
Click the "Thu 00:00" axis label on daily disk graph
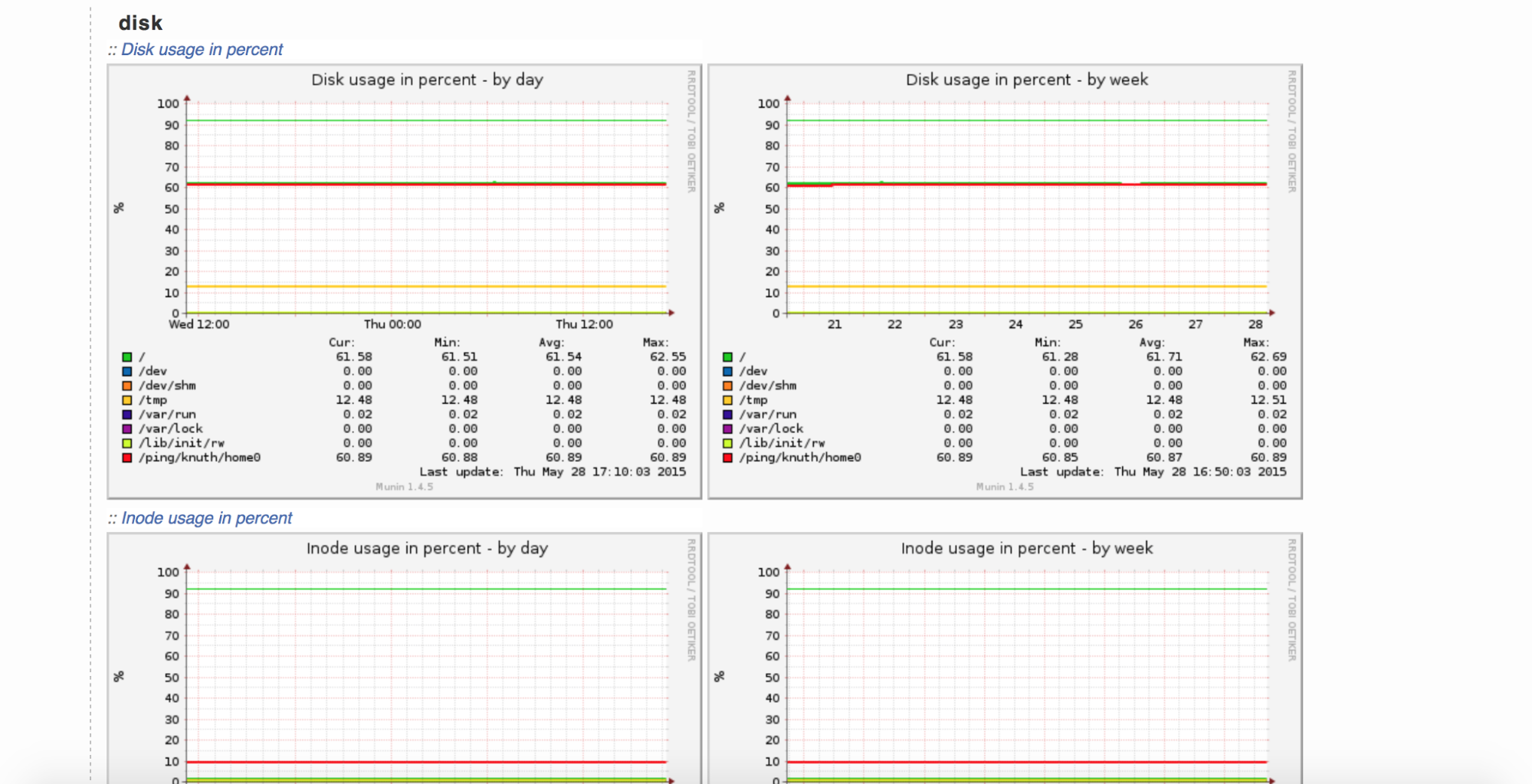point(392,324)
